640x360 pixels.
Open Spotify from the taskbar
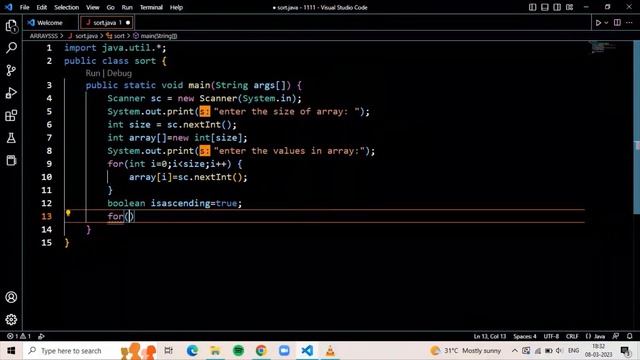[x=238, y=351]
